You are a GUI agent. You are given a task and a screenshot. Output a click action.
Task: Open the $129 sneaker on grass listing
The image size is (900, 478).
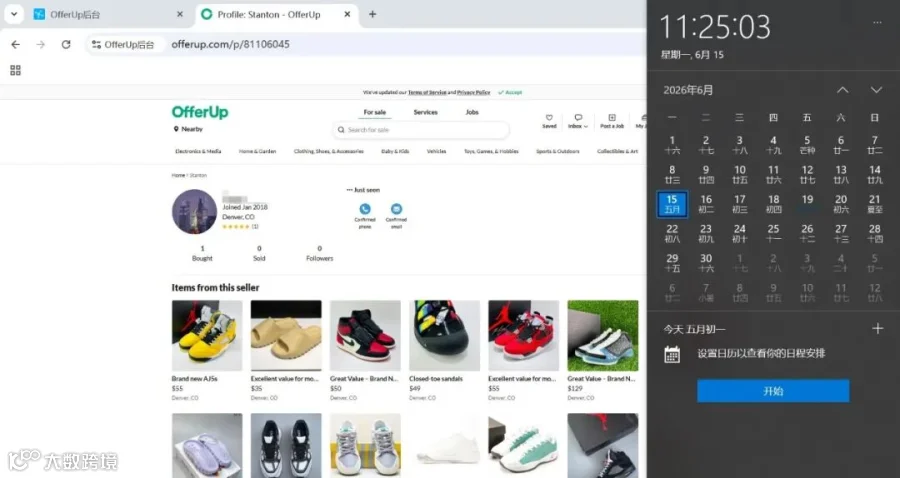click(x=603, y=336)
